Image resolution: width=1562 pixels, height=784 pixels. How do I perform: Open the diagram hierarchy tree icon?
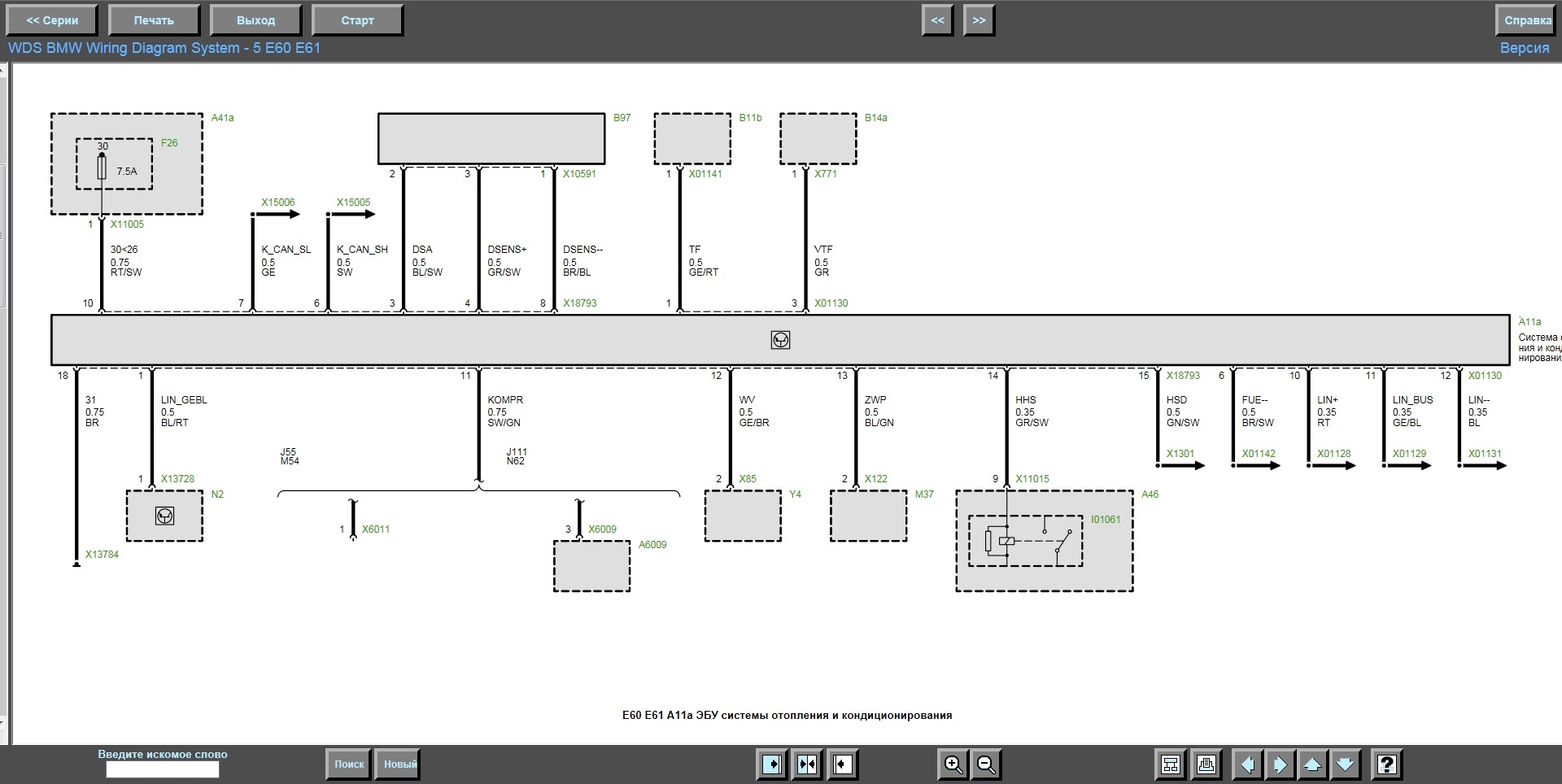[1171, 764]
